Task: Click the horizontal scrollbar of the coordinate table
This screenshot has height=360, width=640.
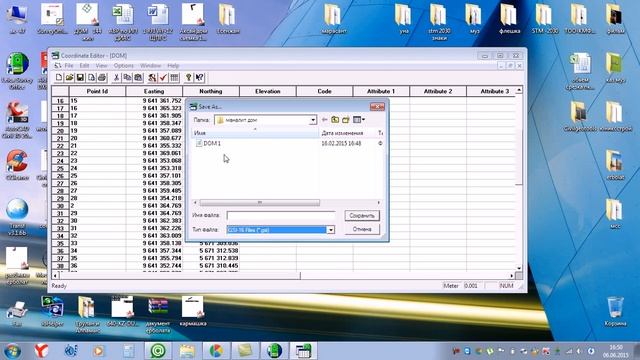Action: click(283, 276)
